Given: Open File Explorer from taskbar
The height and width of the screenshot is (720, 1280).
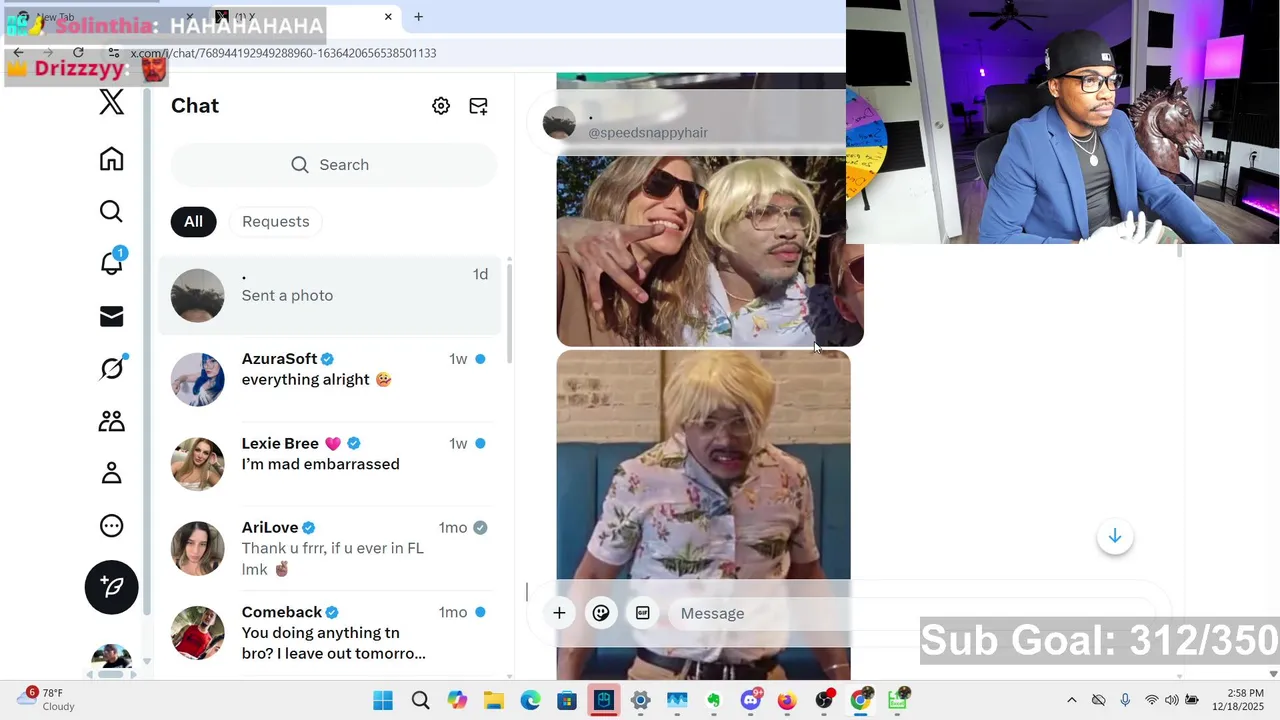Looking at the screenshot, I should pos(493,700).
